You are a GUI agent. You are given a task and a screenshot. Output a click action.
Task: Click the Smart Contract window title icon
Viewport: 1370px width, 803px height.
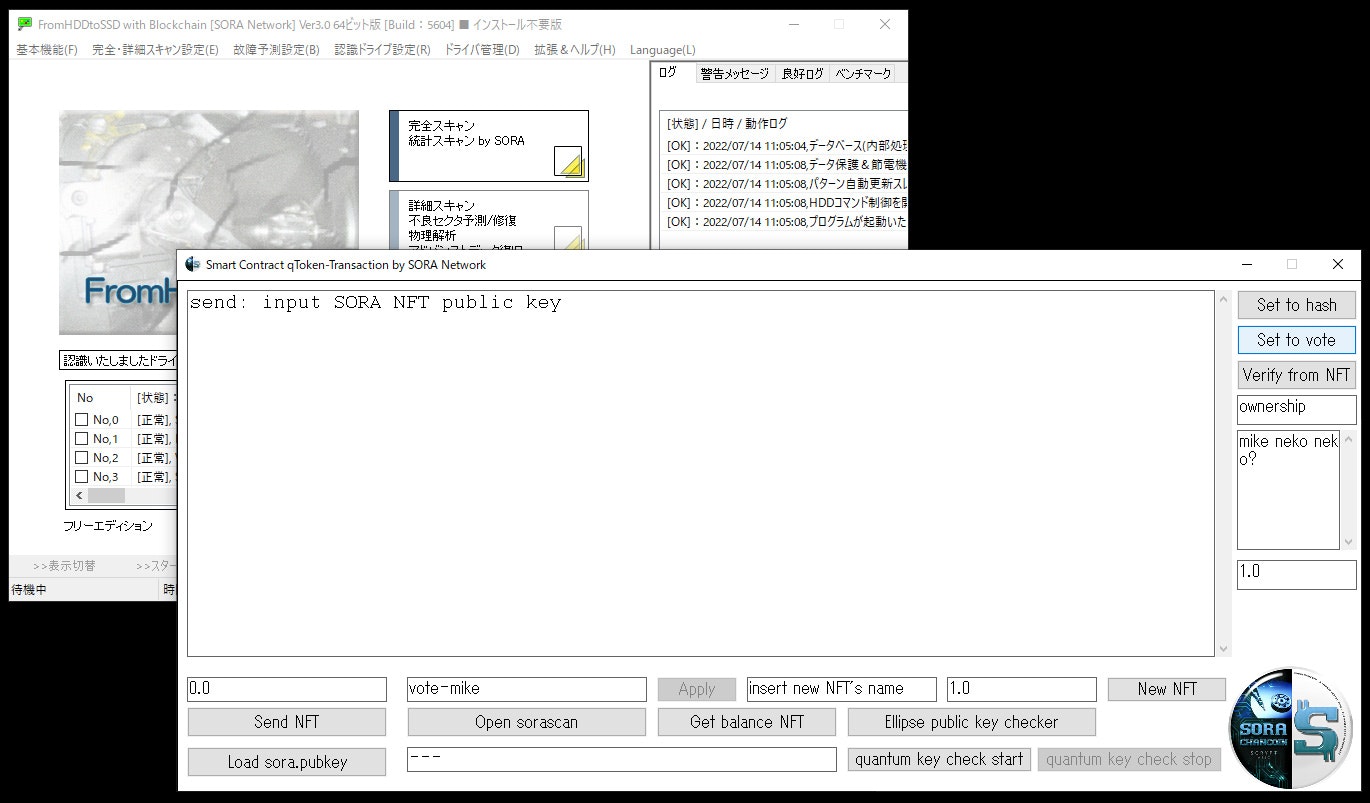coord(193,264)
